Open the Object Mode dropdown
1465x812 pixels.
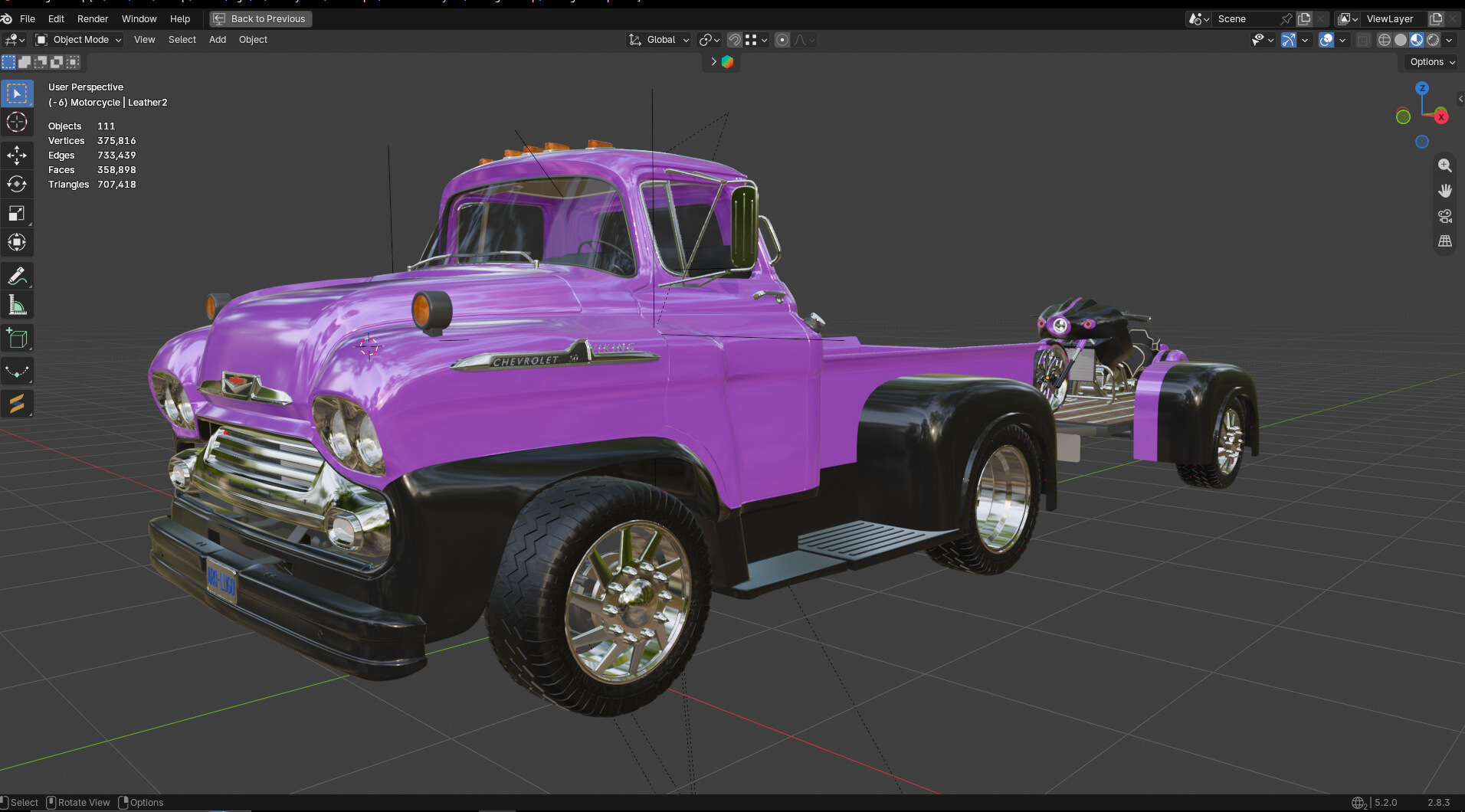pos(79,40)
